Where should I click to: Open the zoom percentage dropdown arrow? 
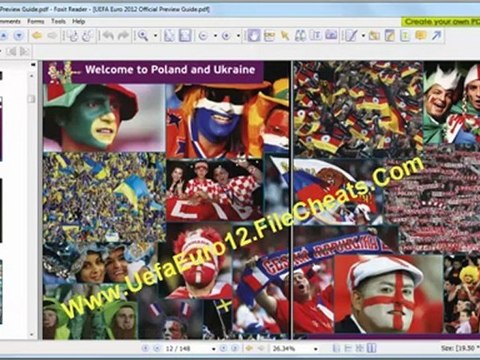(315, 349)
